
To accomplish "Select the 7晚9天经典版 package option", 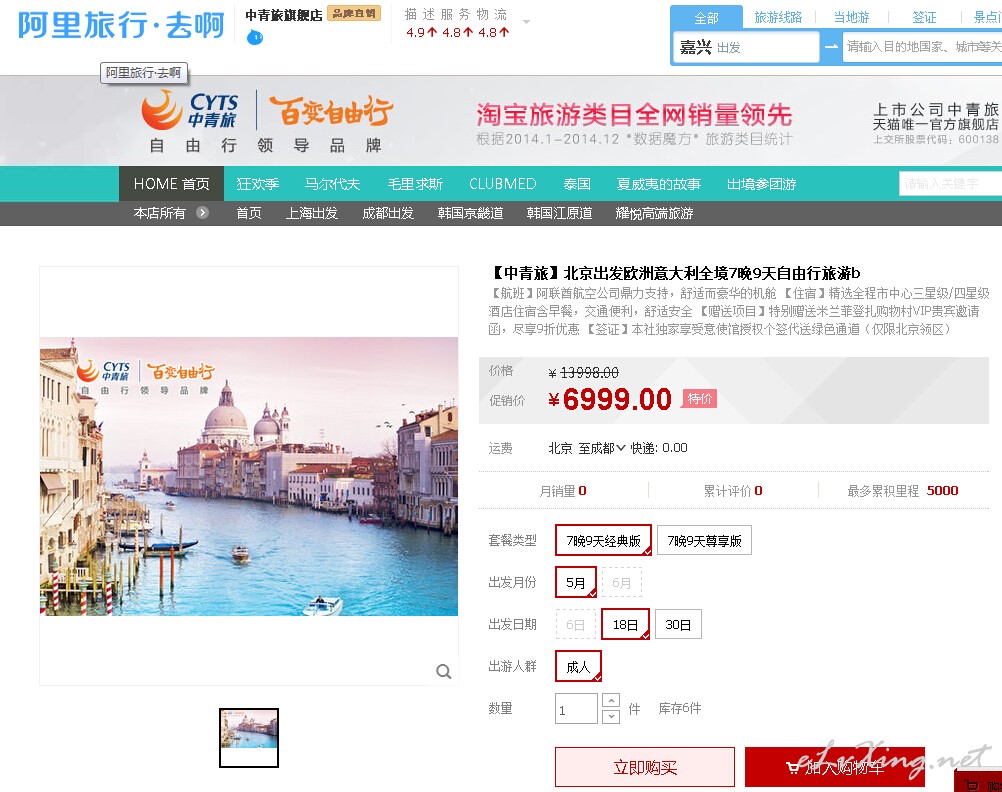I will click(603, 541).
